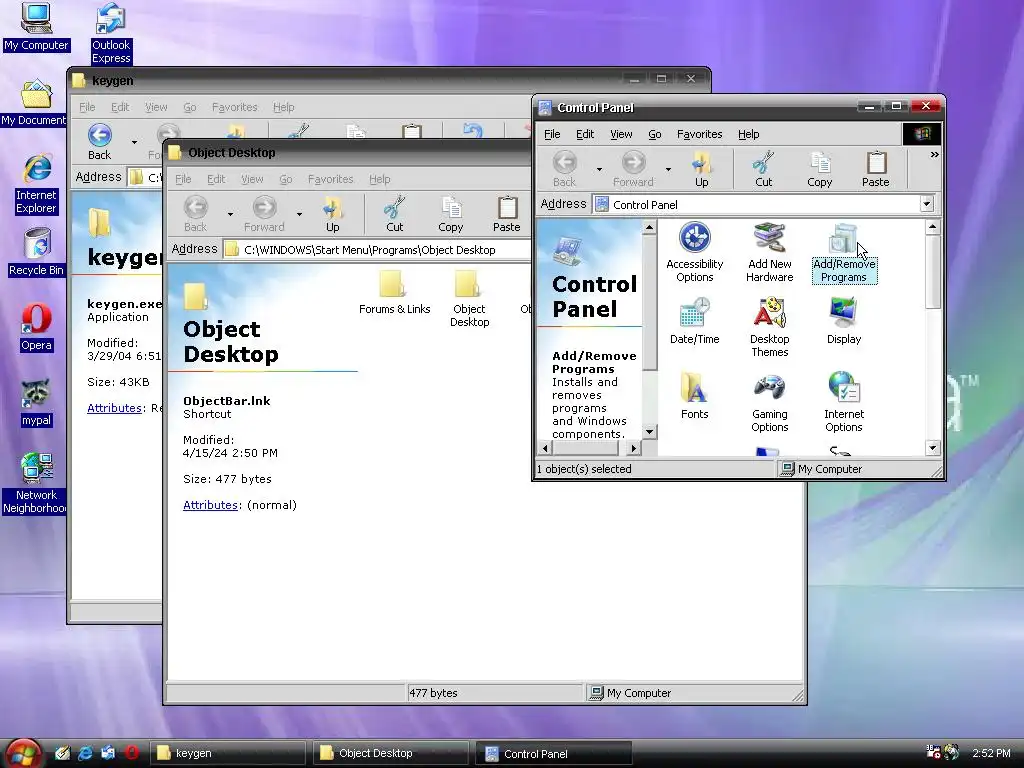The width and height of the screenshot is (1024, 768).
Task: Switch to keygen taskbar button
Action: 228,753
